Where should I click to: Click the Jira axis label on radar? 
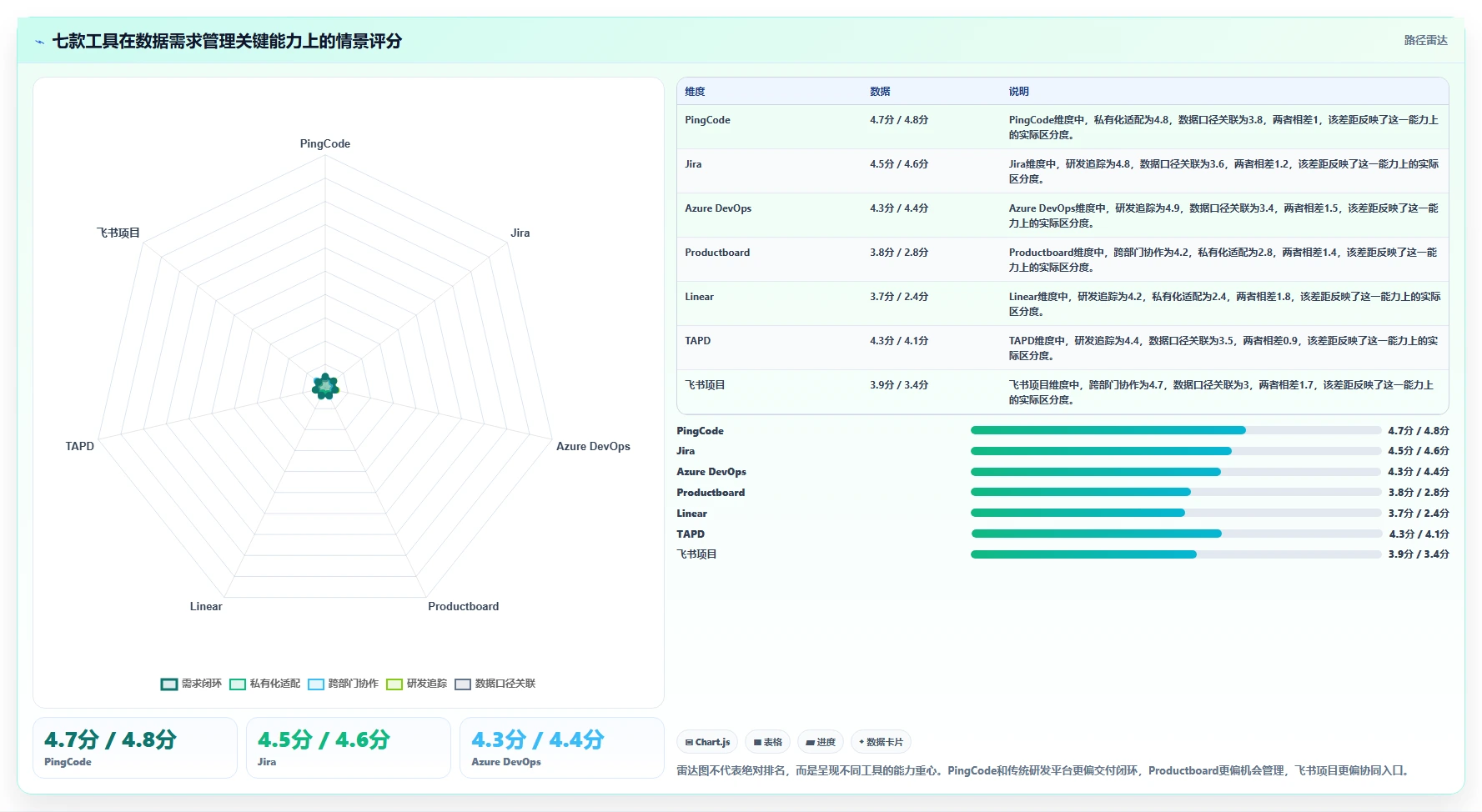520,233
